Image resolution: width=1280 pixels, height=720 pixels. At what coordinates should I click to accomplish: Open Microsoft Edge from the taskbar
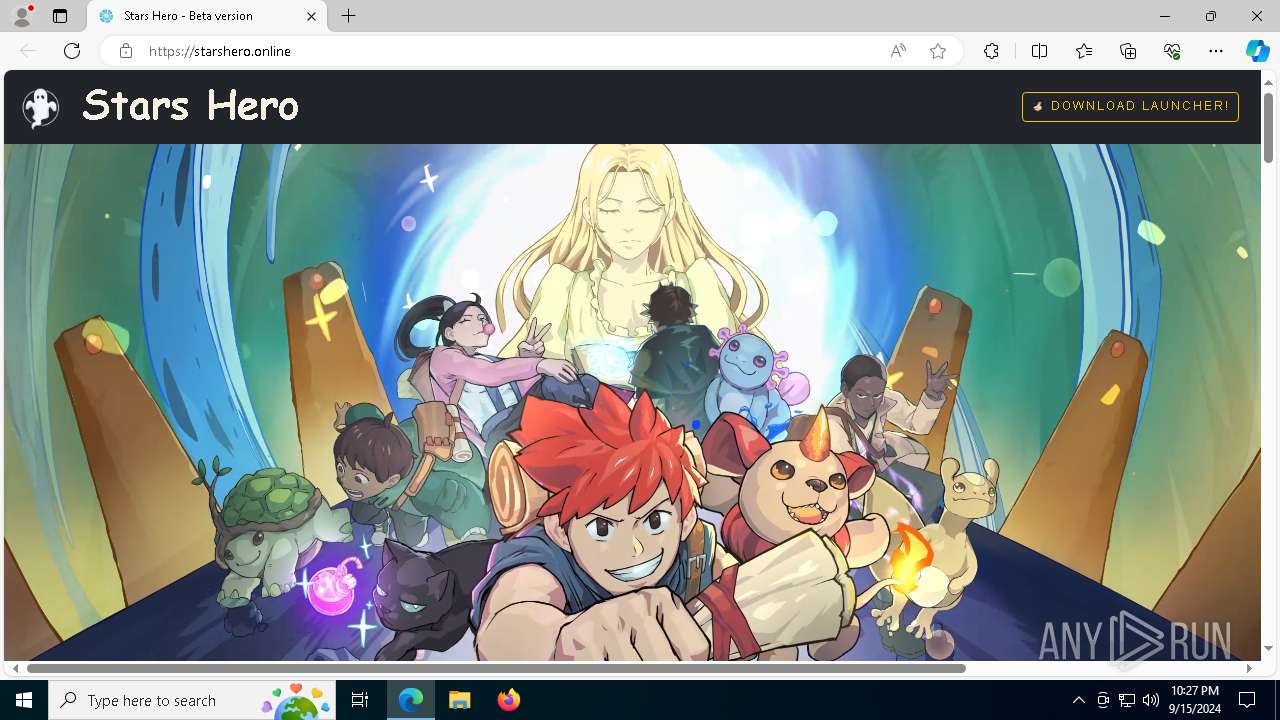click(x=411, y=700)
